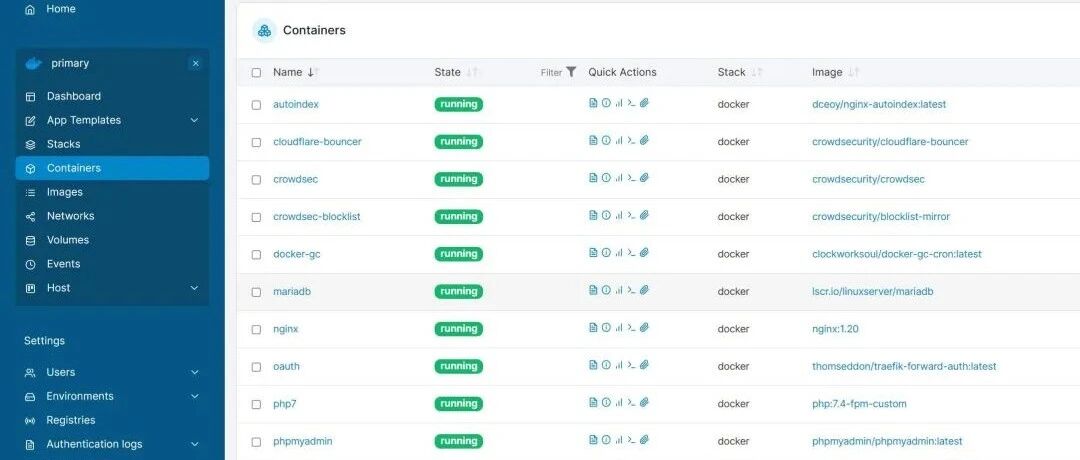Check the crowdsec container checkbox
The width and height of the screenshot is (1080, 460).
tap(256, 180)
